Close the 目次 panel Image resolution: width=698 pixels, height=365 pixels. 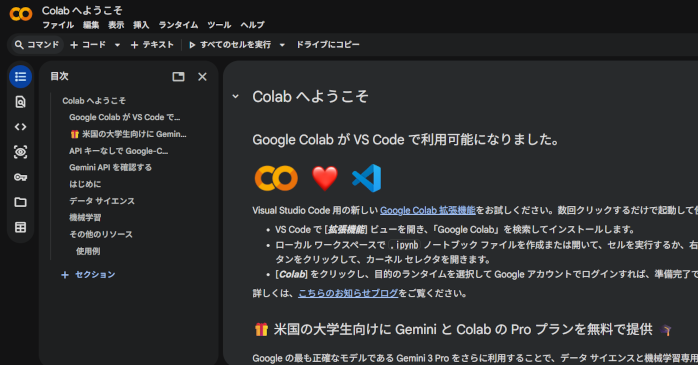(x=202, y=77)
